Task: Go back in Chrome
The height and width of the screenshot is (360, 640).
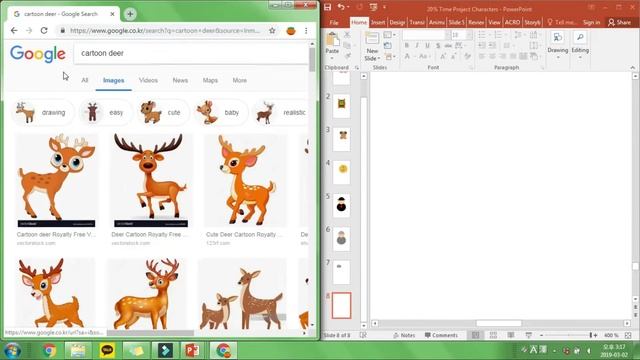Action: (x=14, y=31)
